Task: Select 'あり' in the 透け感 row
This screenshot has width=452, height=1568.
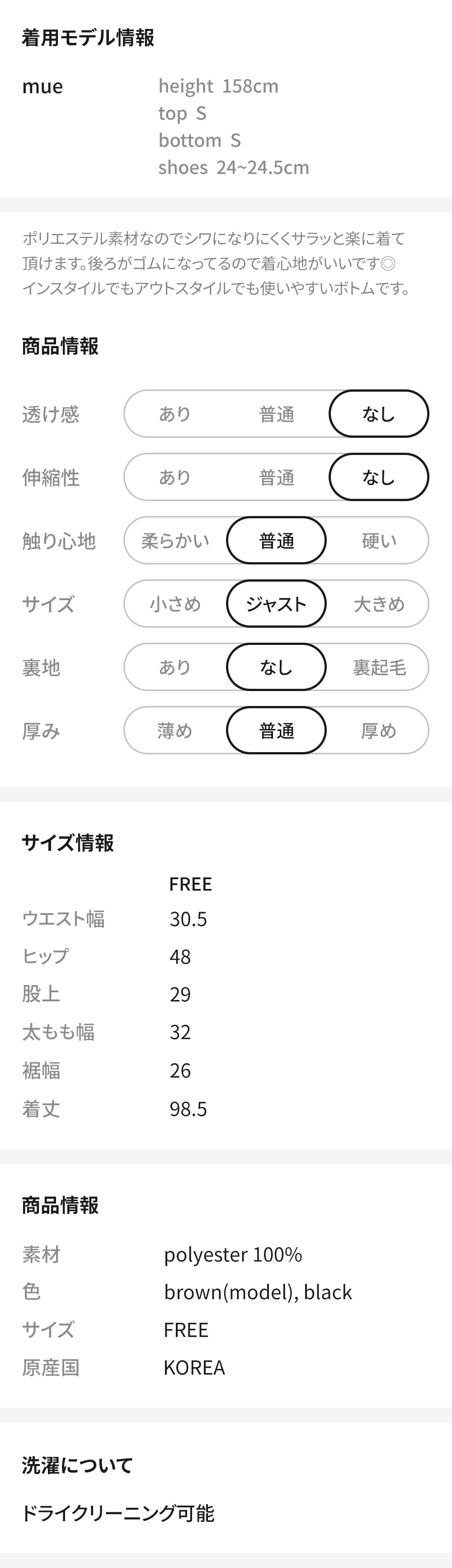Action: [175, 414]
